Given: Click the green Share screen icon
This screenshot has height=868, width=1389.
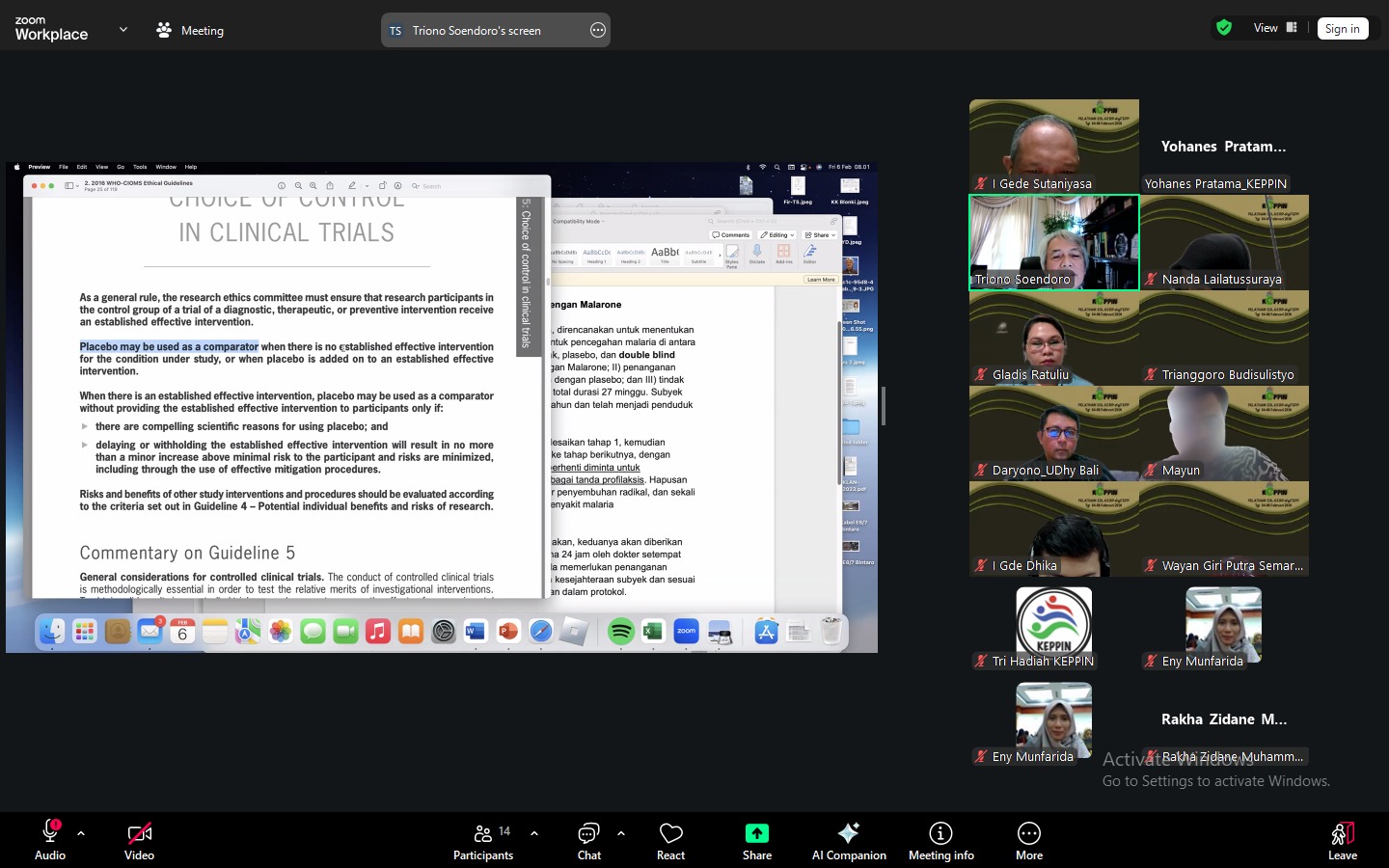Looking at the screenshot, I should point(756,833).
